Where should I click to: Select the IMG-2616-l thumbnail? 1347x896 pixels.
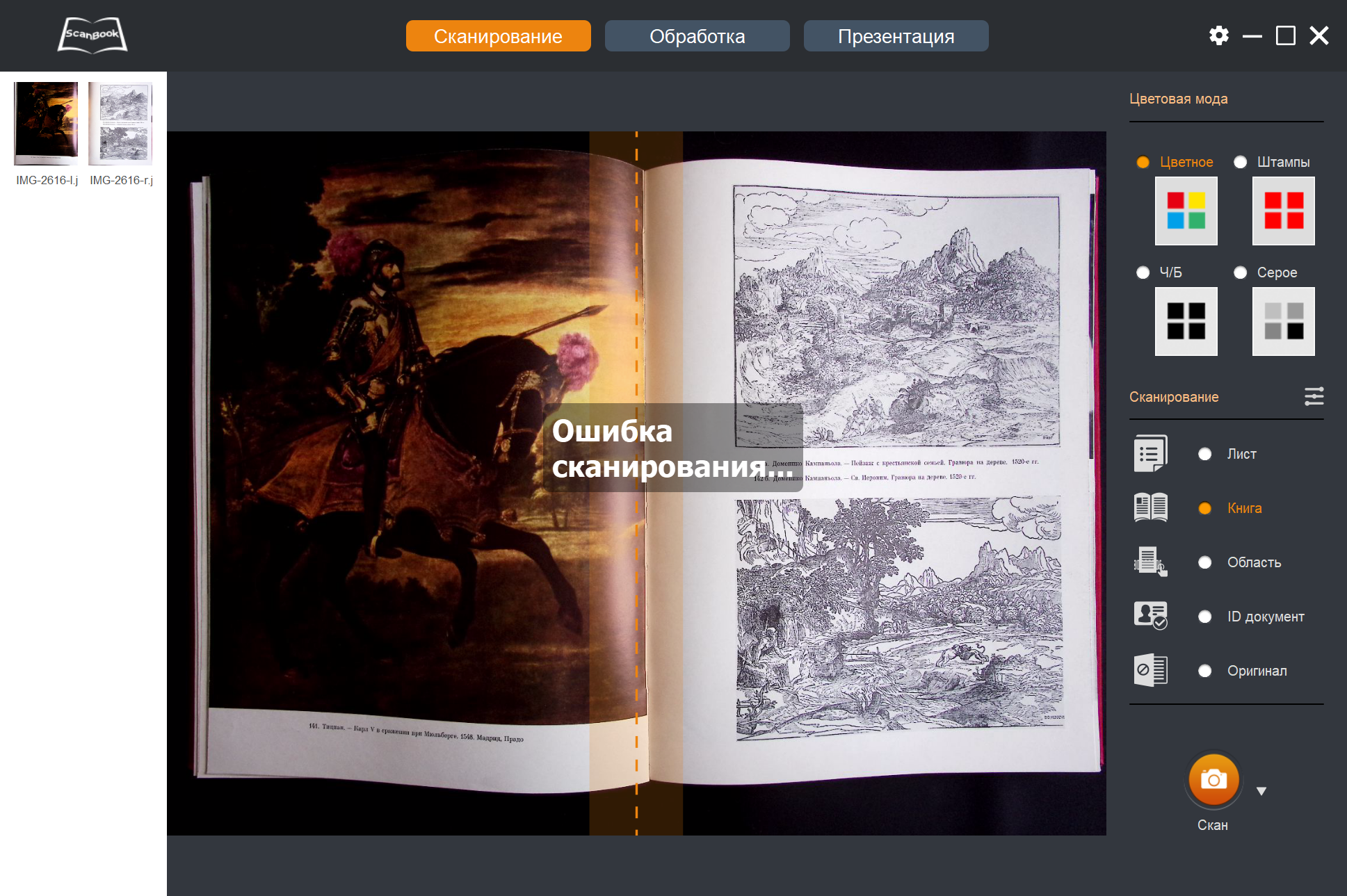tap(47, 122)
